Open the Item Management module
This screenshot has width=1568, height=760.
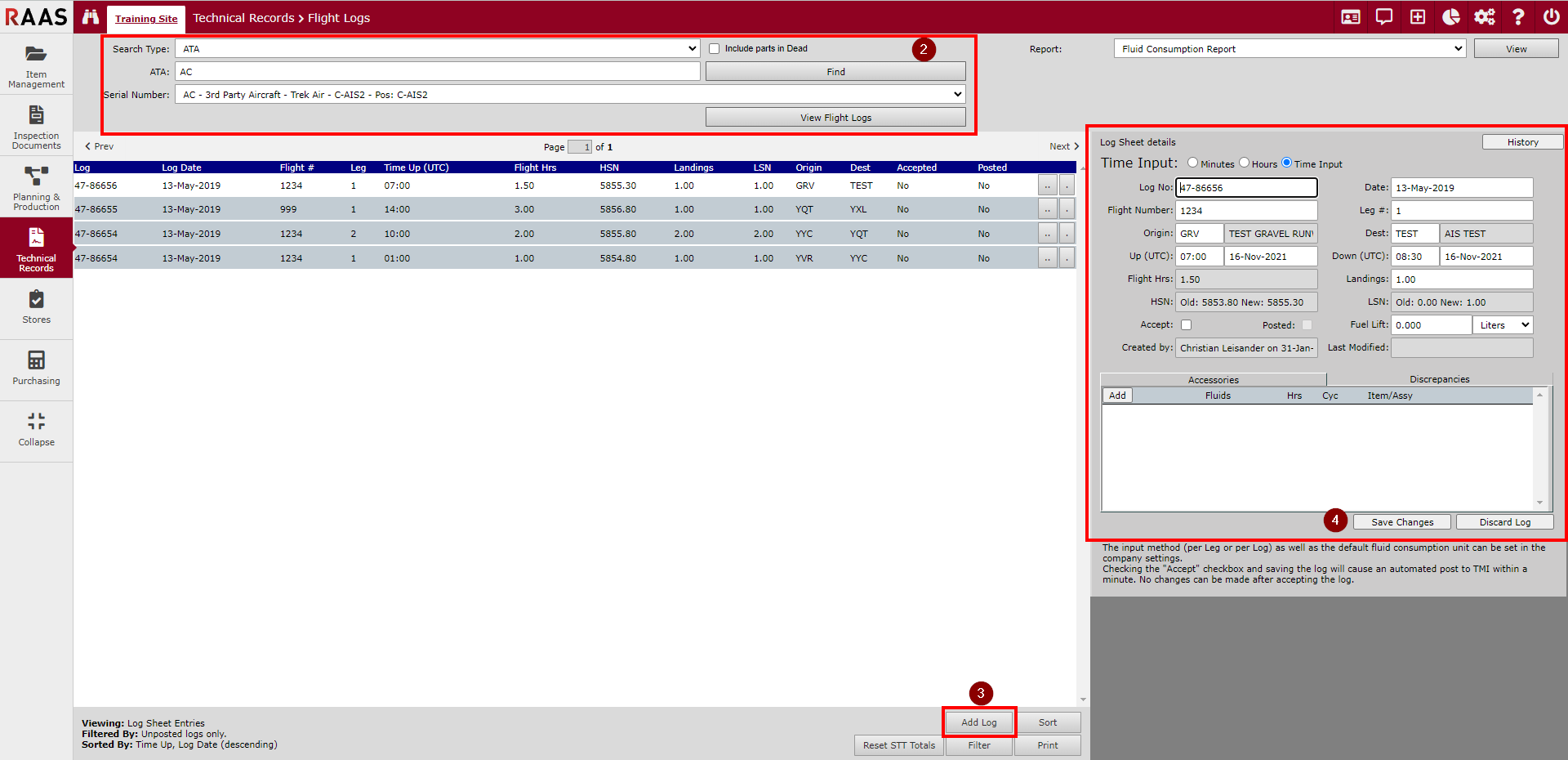pos(36,65)
